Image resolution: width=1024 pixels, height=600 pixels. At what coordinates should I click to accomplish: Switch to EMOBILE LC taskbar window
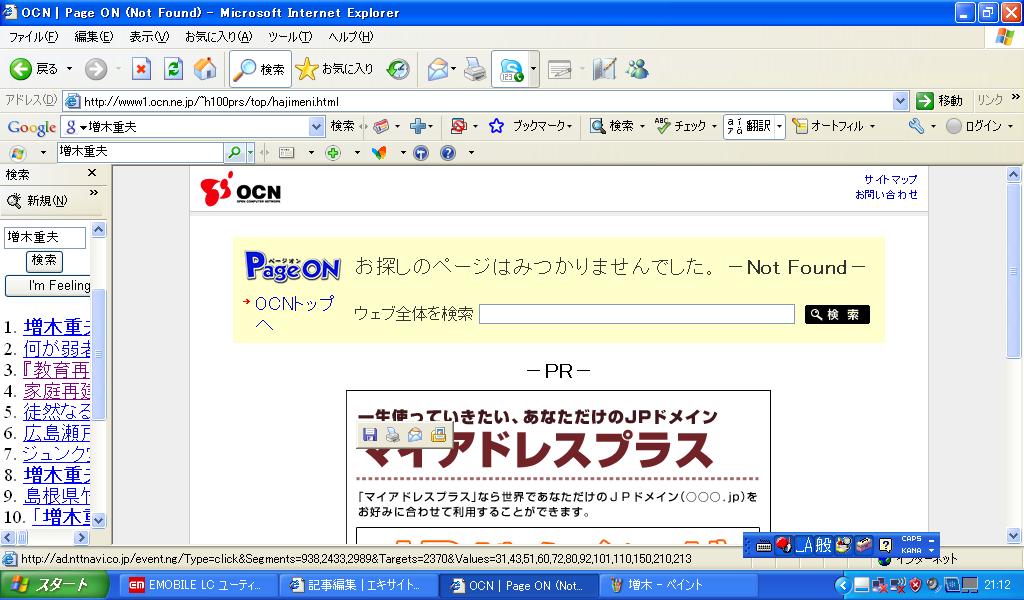click(199, 585)
